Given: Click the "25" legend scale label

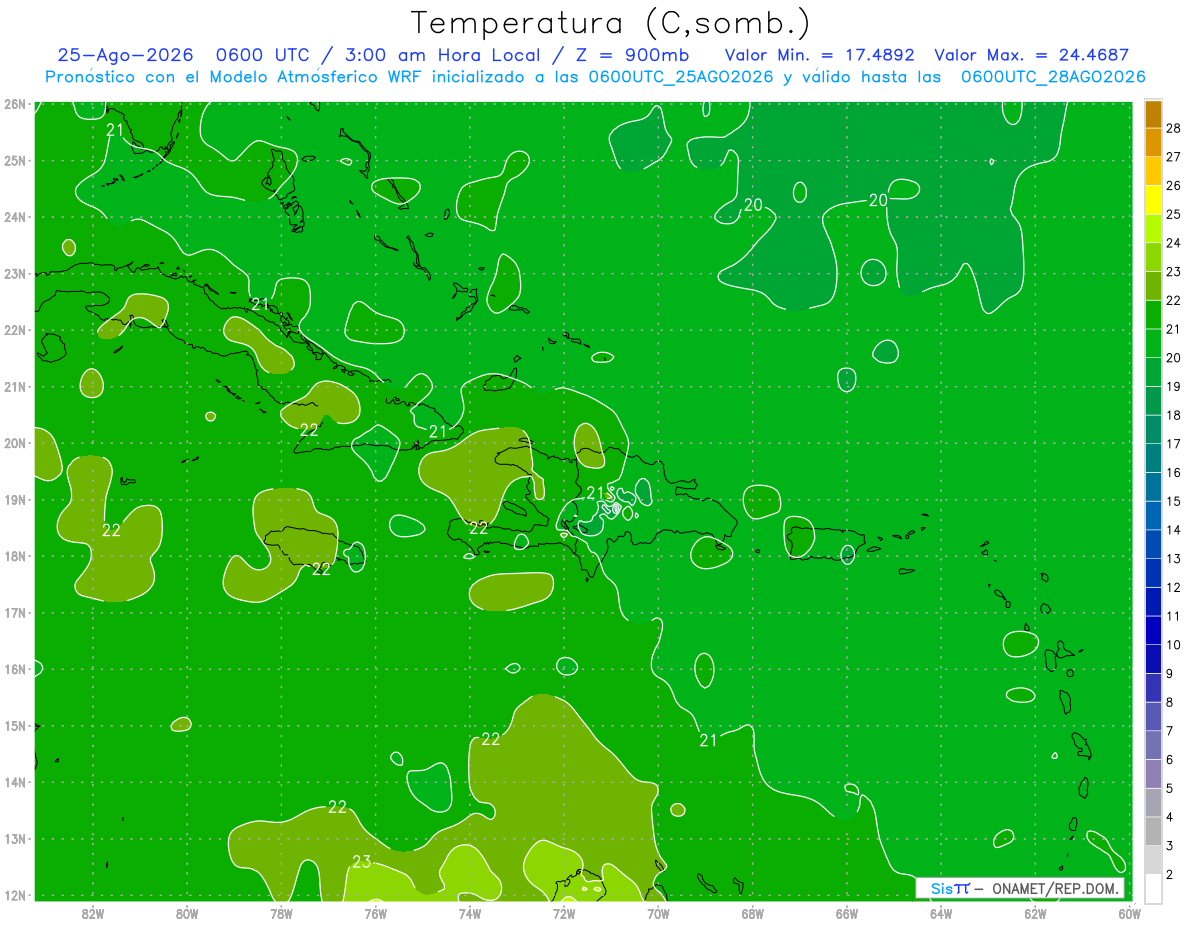Looking at the screenshot, I should coord(1173,214).
